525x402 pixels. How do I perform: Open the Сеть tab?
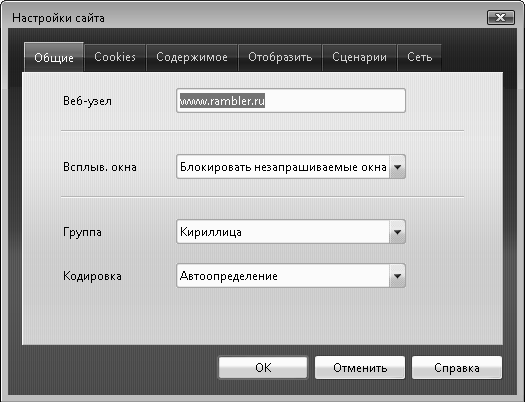[419, 57]
